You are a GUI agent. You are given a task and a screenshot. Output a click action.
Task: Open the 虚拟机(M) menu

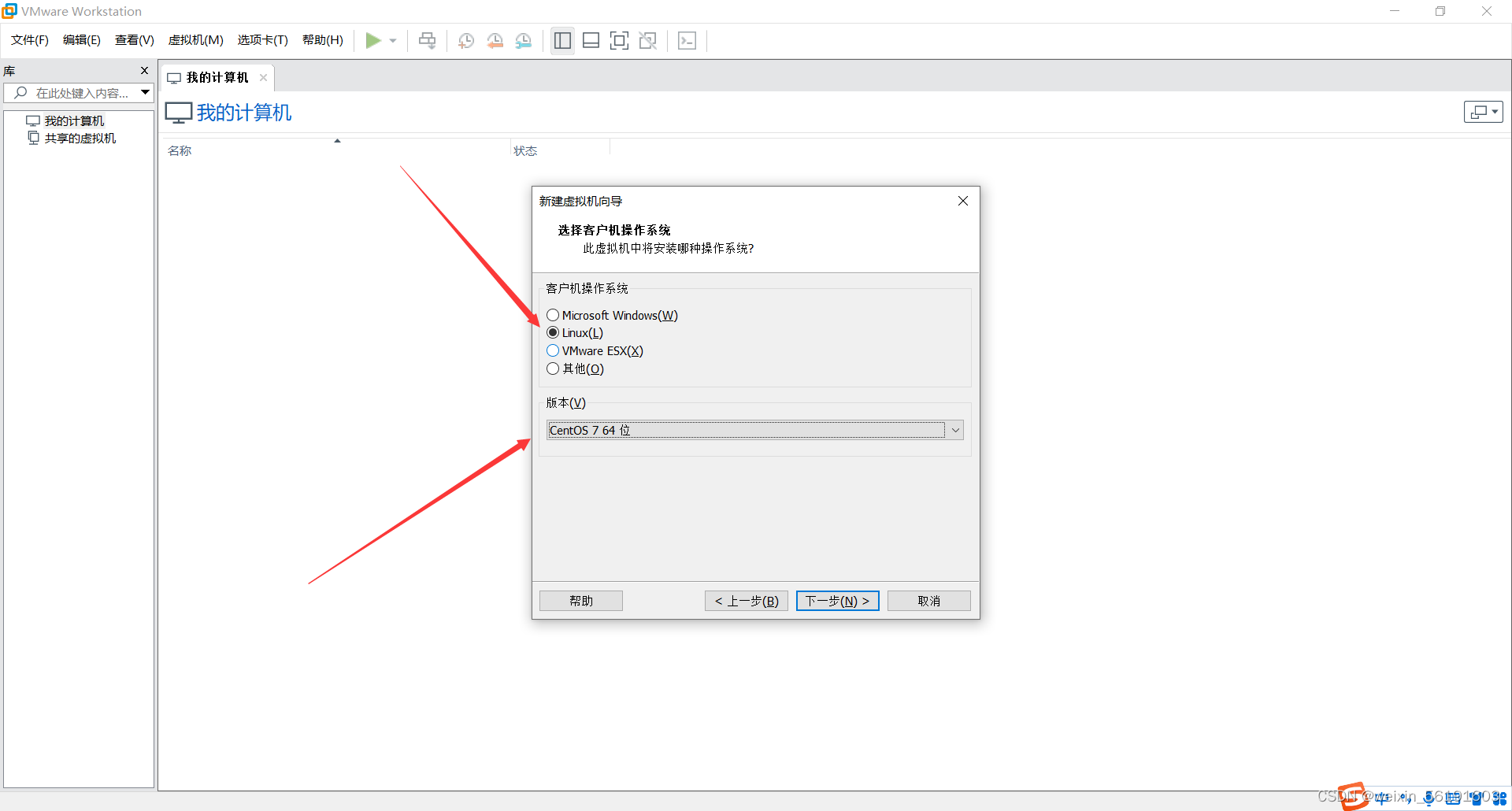[x=196, y=40]
